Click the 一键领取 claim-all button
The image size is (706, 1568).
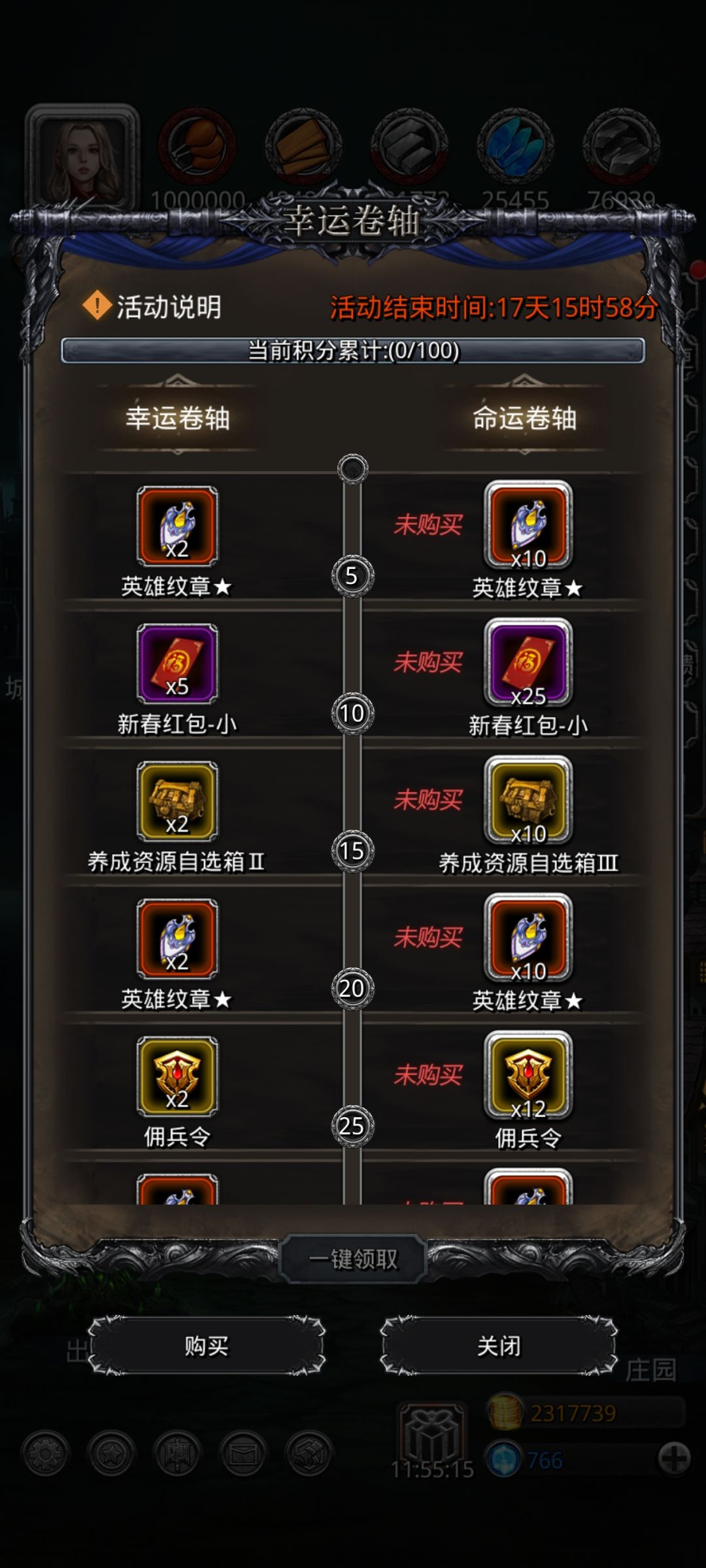pyautogui.click(x=353, y=1259)
